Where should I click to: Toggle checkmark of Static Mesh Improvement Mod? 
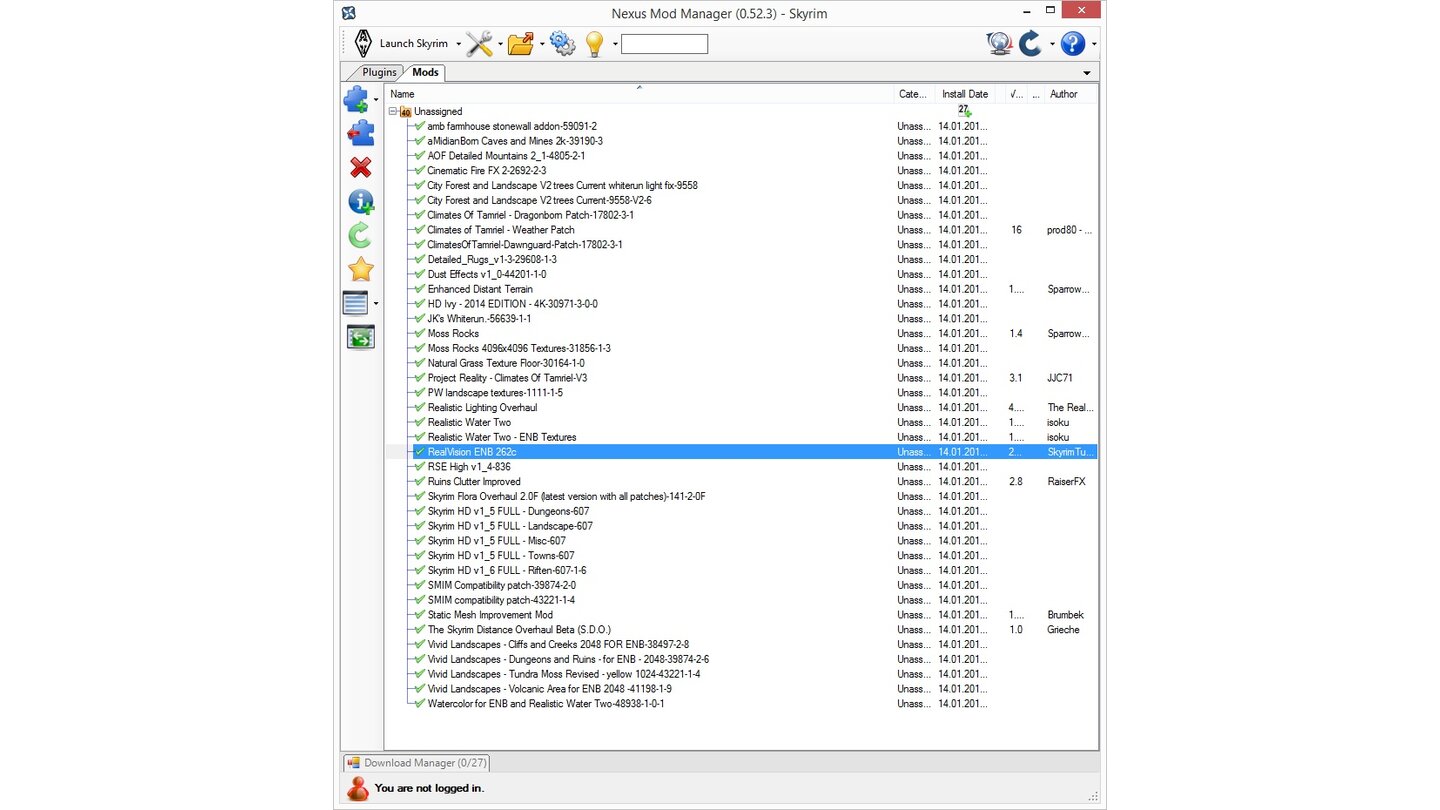[420, 615]
